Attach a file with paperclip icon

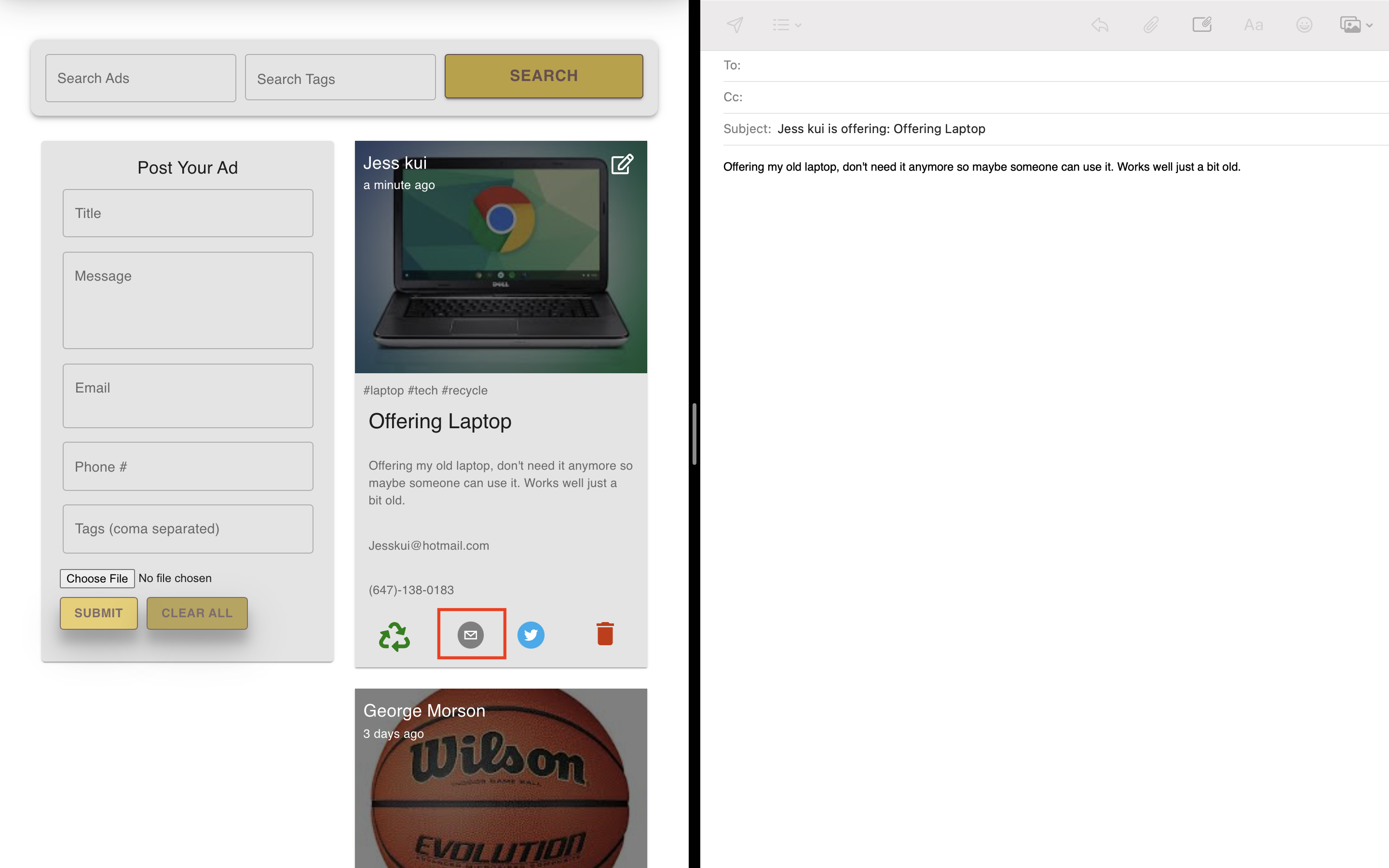click(1151, 25)
